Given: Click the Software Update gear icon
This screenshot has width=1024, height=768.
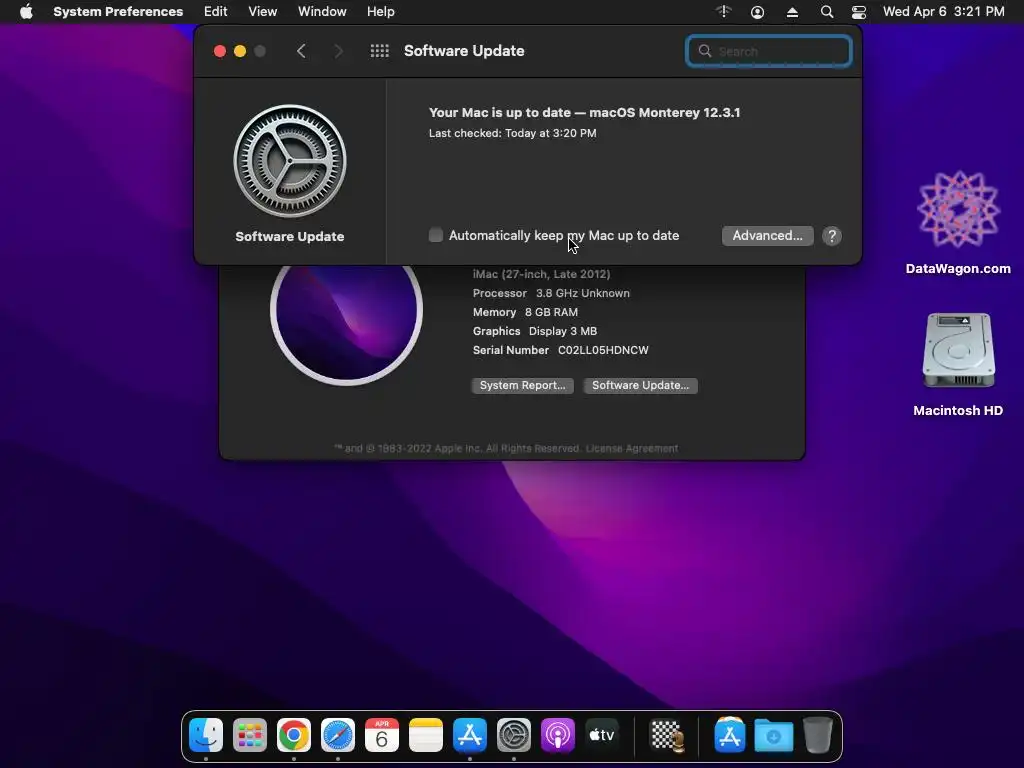Looking at the screenshot, I should pos(290,161).
